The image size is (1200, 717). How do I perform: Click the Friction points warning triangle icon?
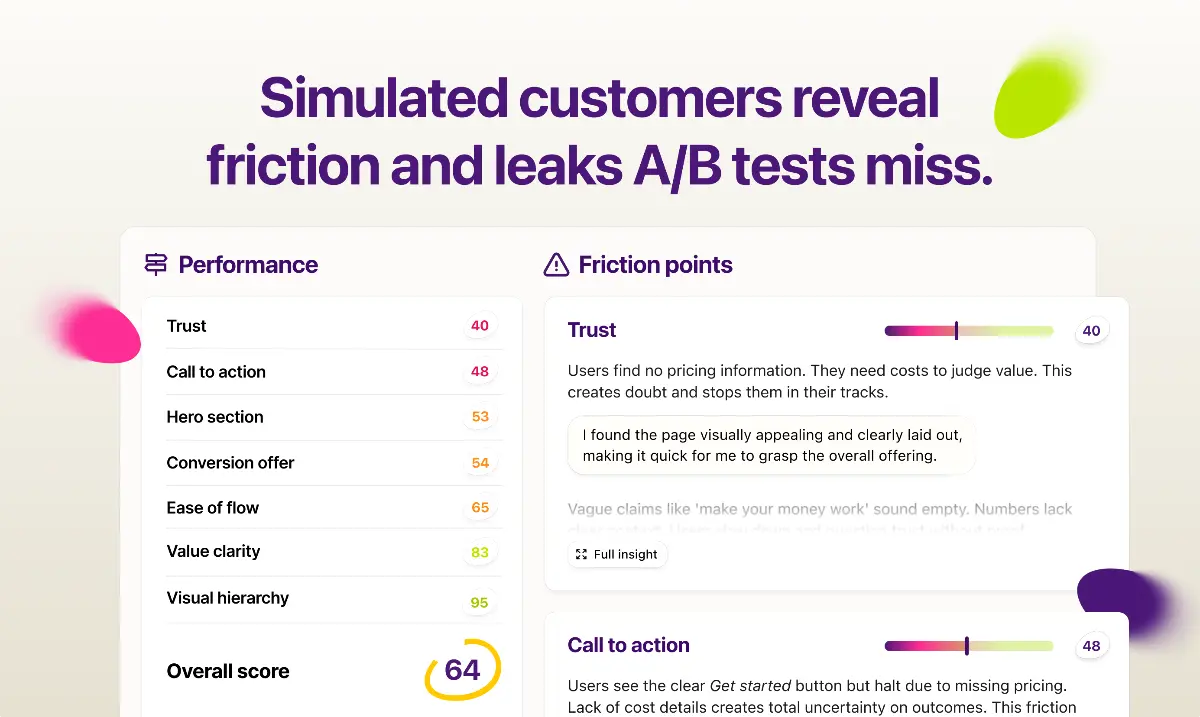click(x=556, y=265)
